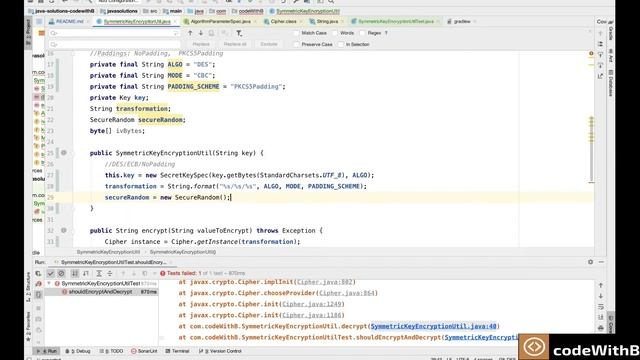This screenshot has height=360, width=640.
Task: Click editor vertical scrollbar
Action: tap(591, 149)
